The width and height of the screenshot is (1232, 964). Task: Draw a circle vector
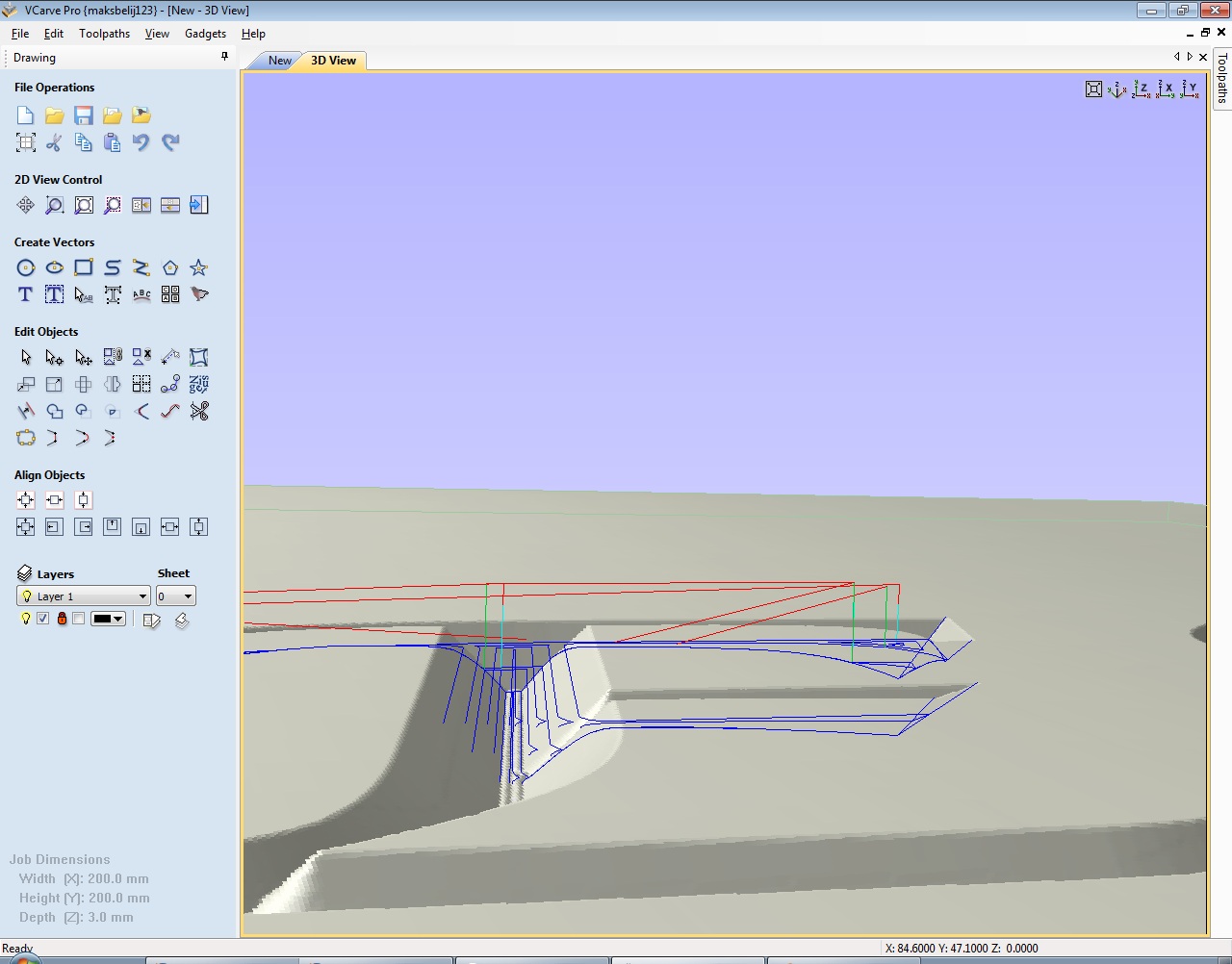26,267
